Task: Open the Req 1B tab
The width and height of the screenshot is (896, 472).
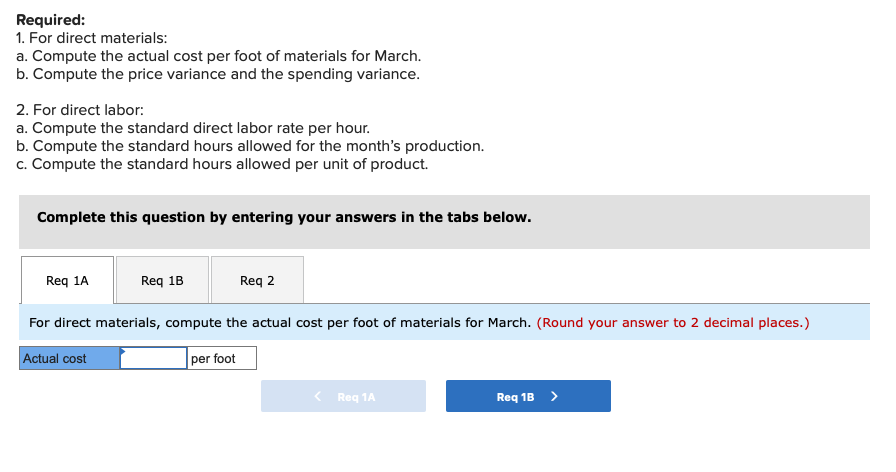Action: coord(162,281)
